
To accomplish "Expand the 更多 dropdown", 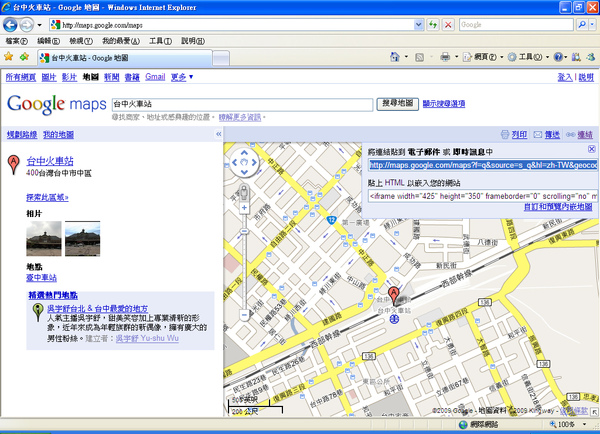I will click(182, 77).
